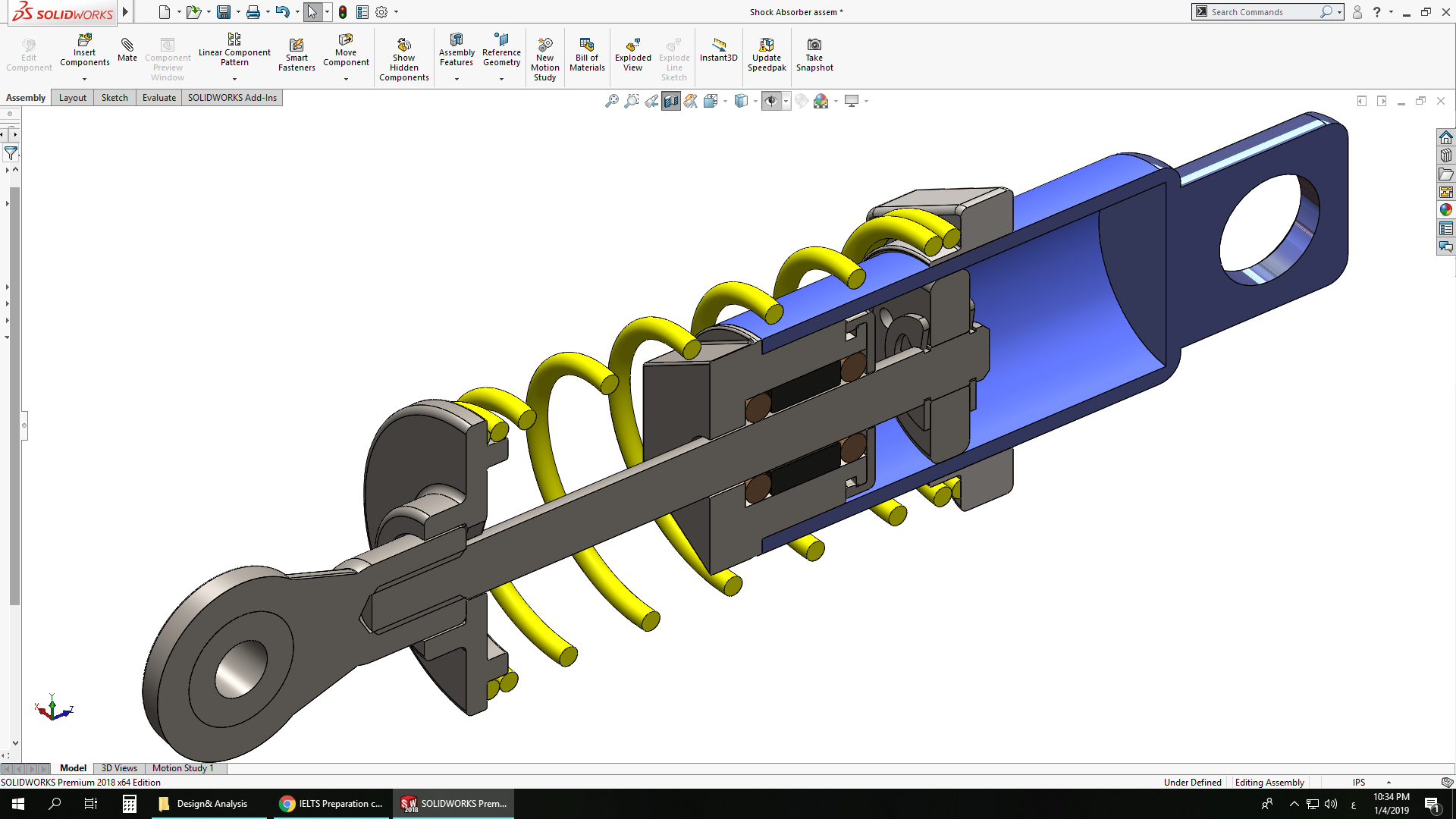Start a New Motion Study
Screen dimensions: 1456x819
tap(544, 45)
